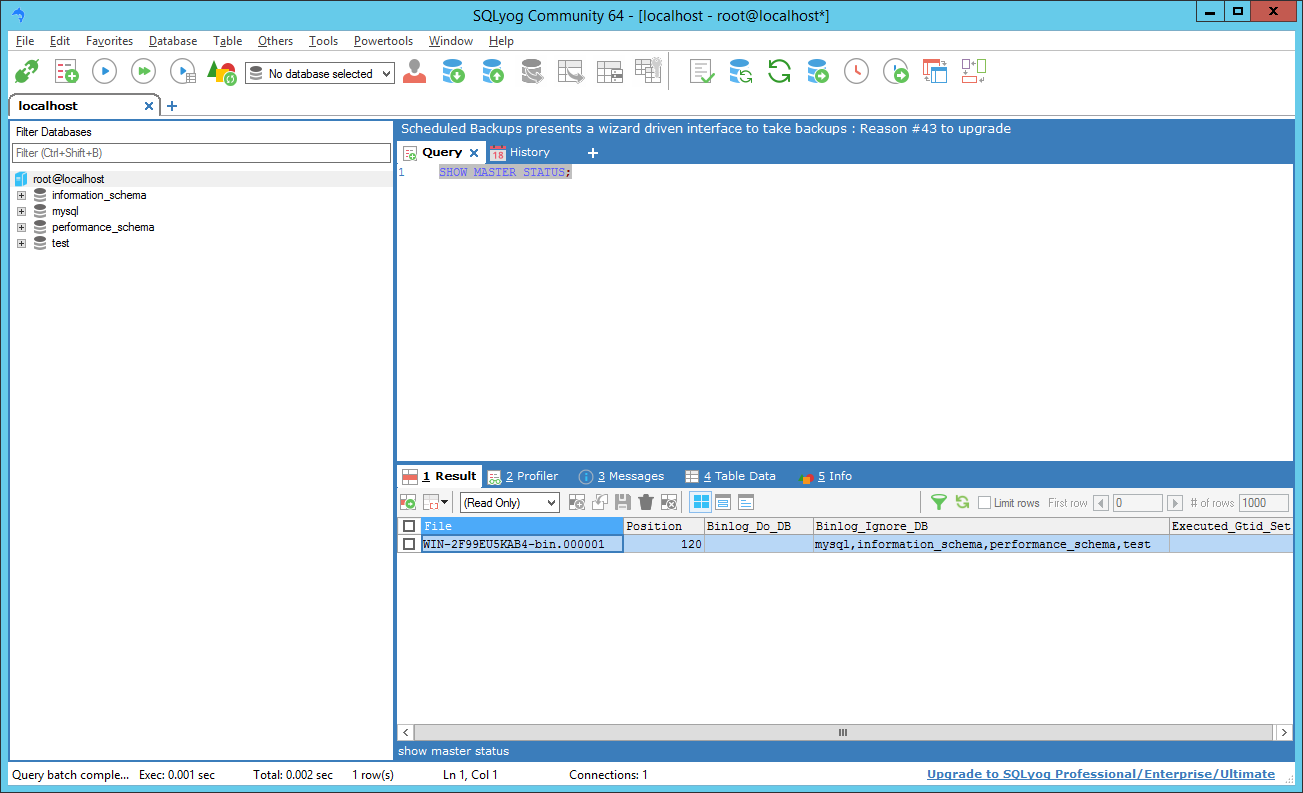
Task: Click the Copy Database to host icon
Action: [819, 72]
